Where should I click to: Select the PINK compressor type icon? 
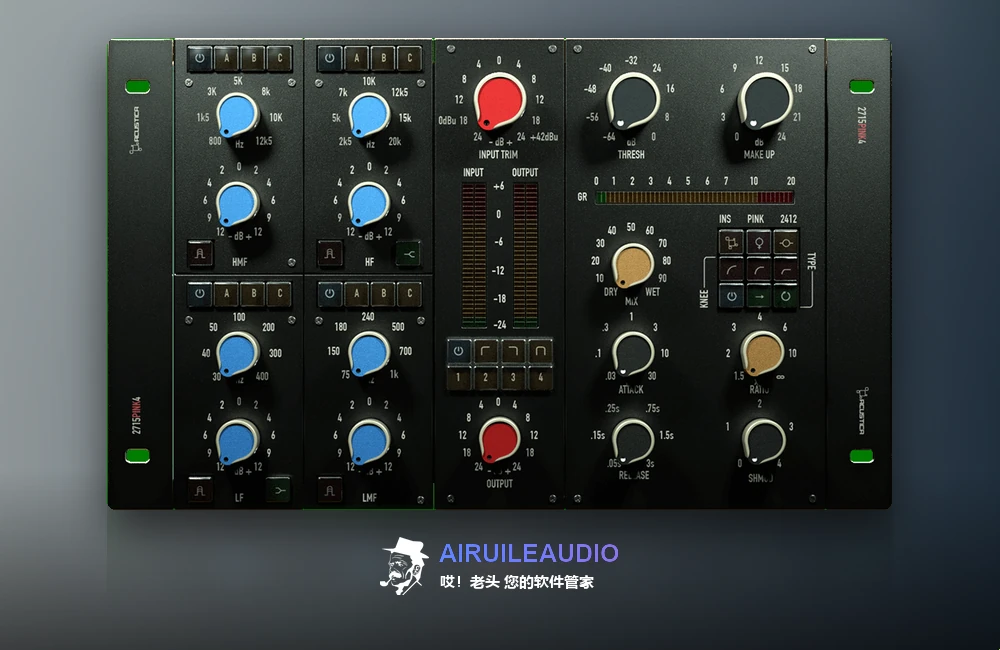pyautogui.click(x=759, y=243)
